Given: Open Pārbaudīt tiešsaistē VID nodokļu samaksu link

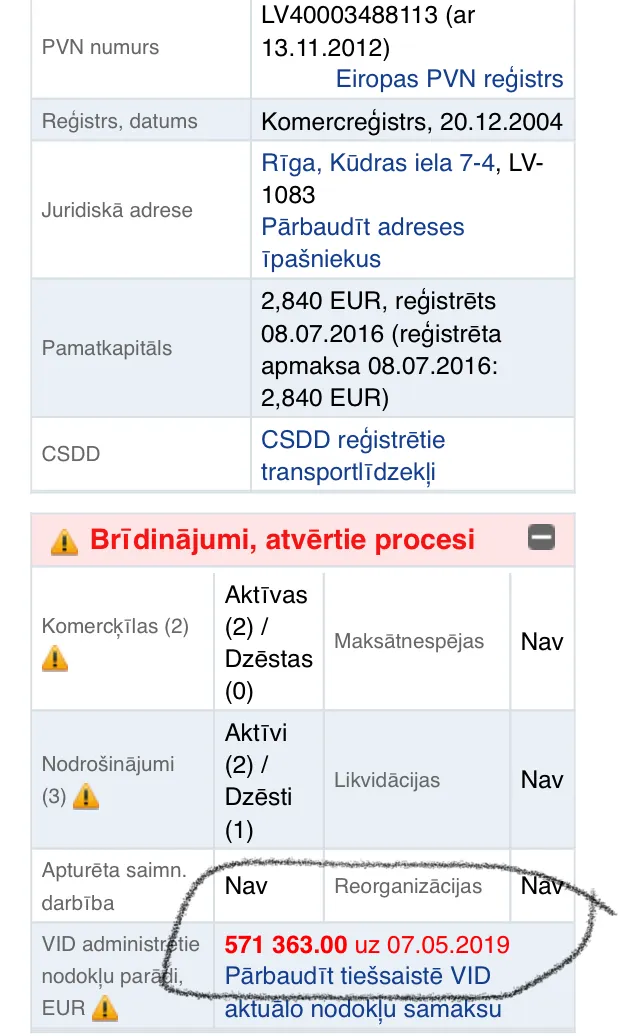Looking at the screenshot, I should (x=363, y=992).
